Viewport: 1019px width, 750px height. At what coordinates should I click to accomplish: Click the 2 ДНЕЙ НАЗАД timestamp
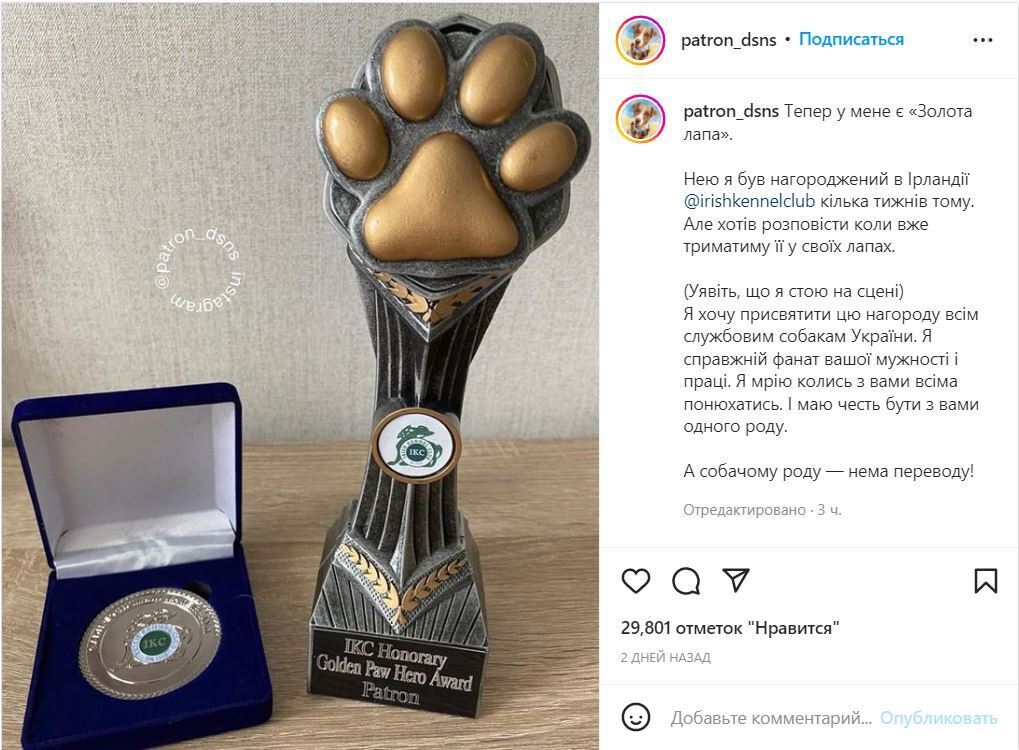[665, 658]
